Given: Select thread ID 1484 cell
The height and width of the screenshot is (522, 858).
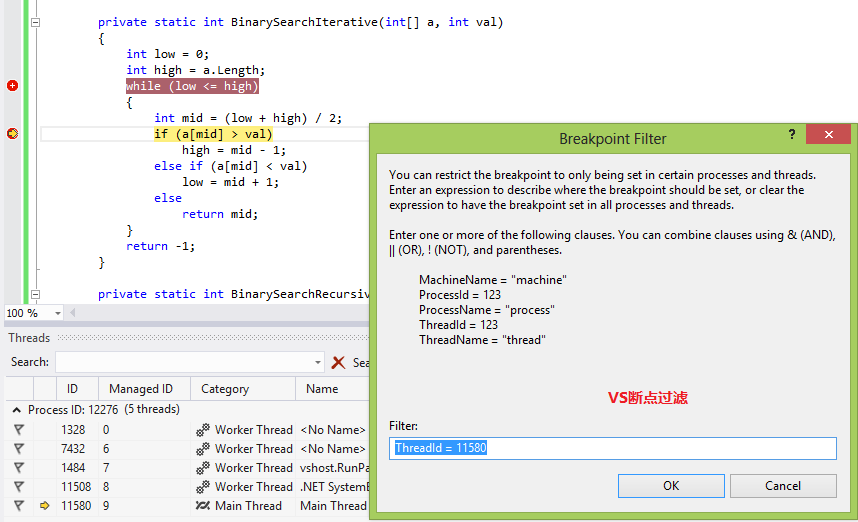Looking at the screenshot, I should tap(73, 468).
